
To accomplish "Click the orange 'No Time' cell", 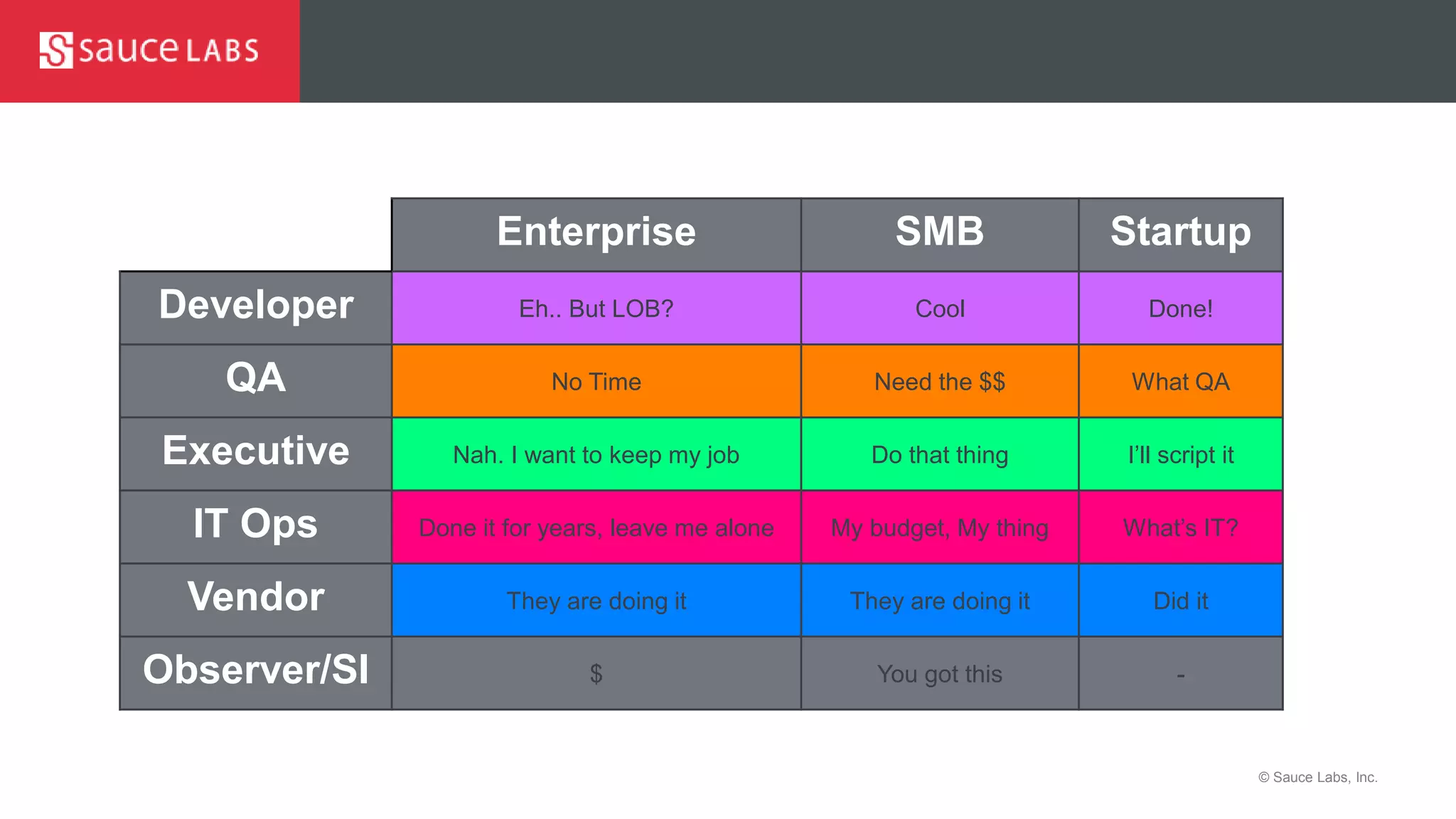I will coord(596,381).
